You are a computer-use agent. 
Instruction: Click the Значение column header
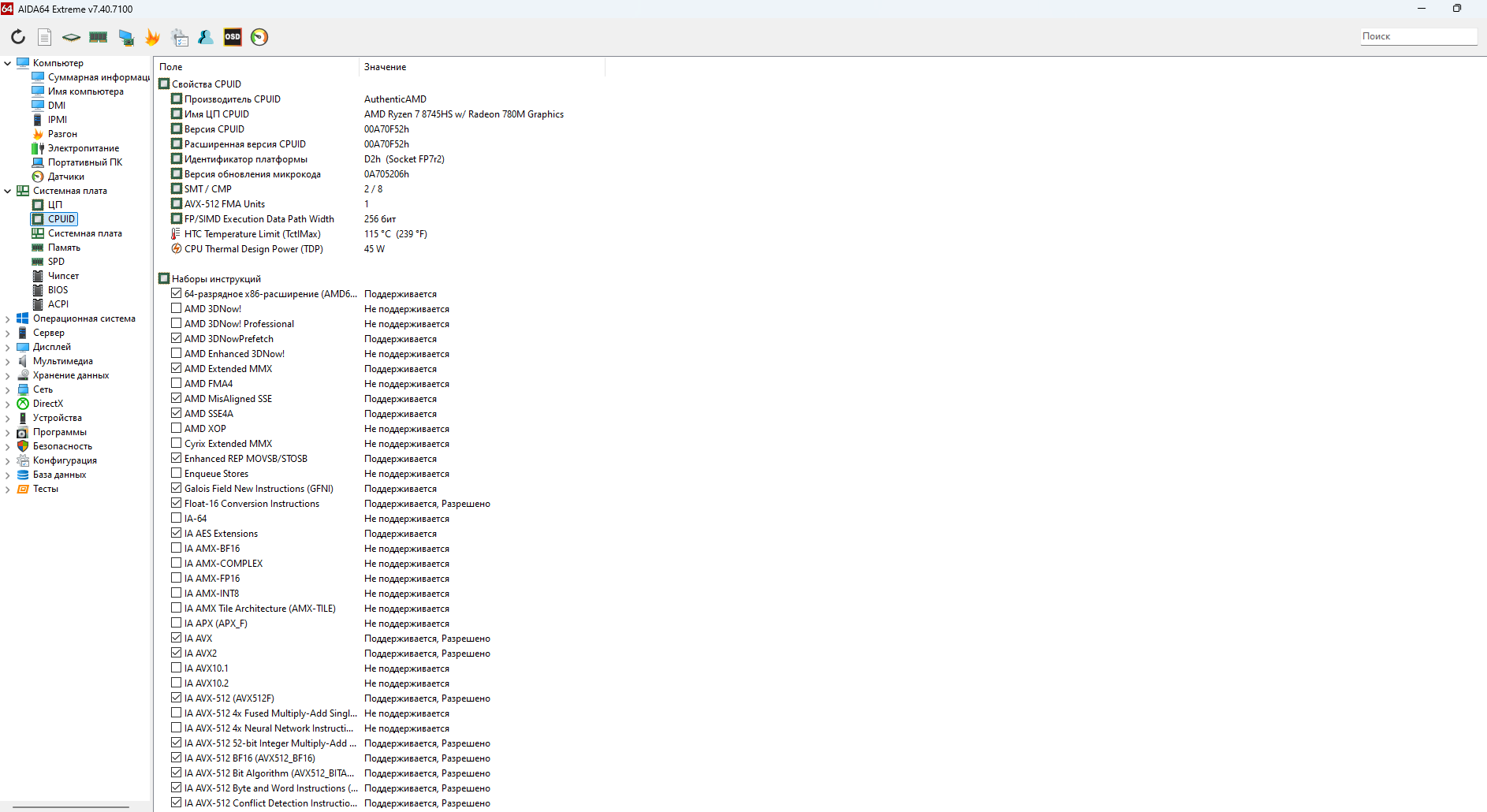482,67
